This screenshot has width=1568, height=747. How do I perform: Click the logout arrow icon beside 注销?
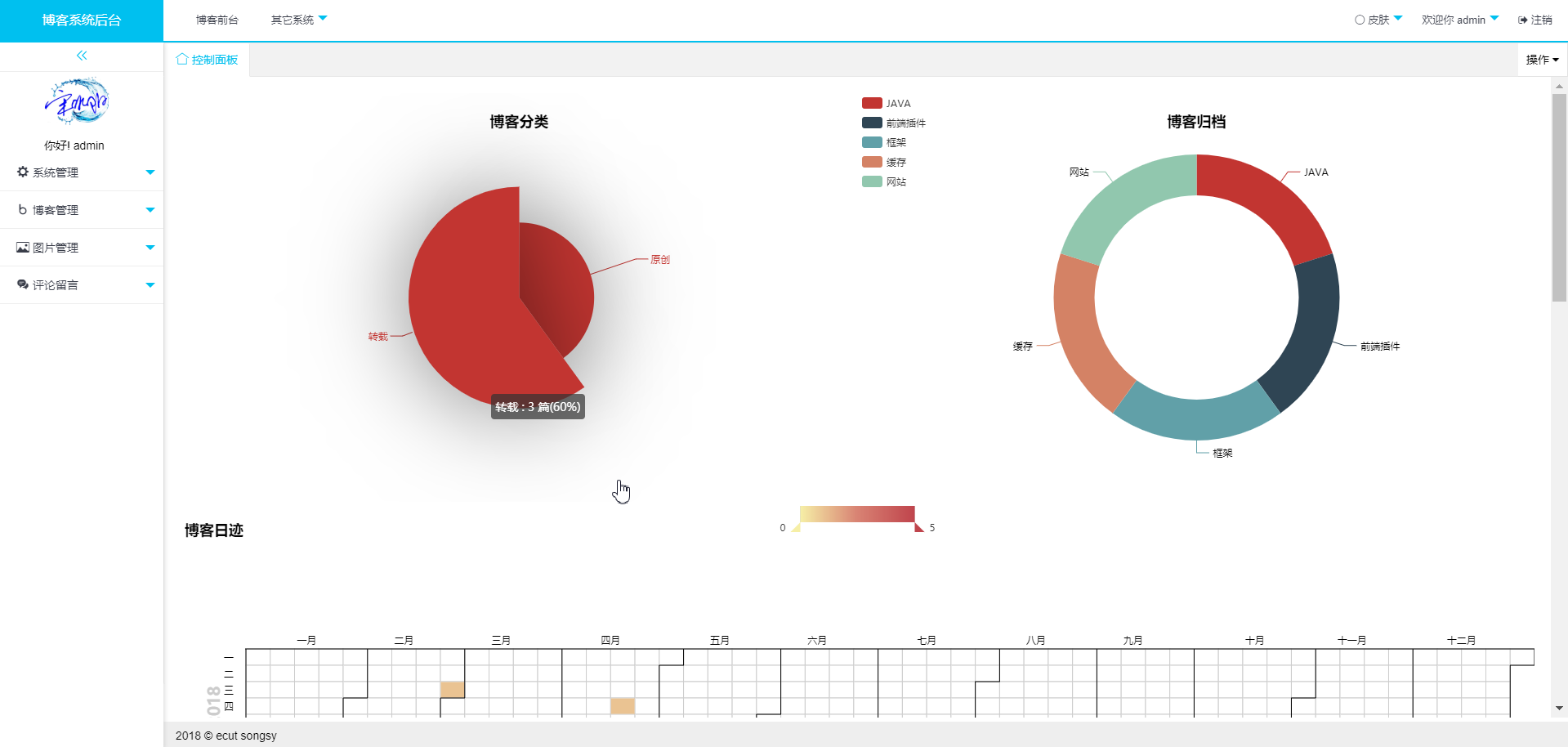click(1523, 20)
